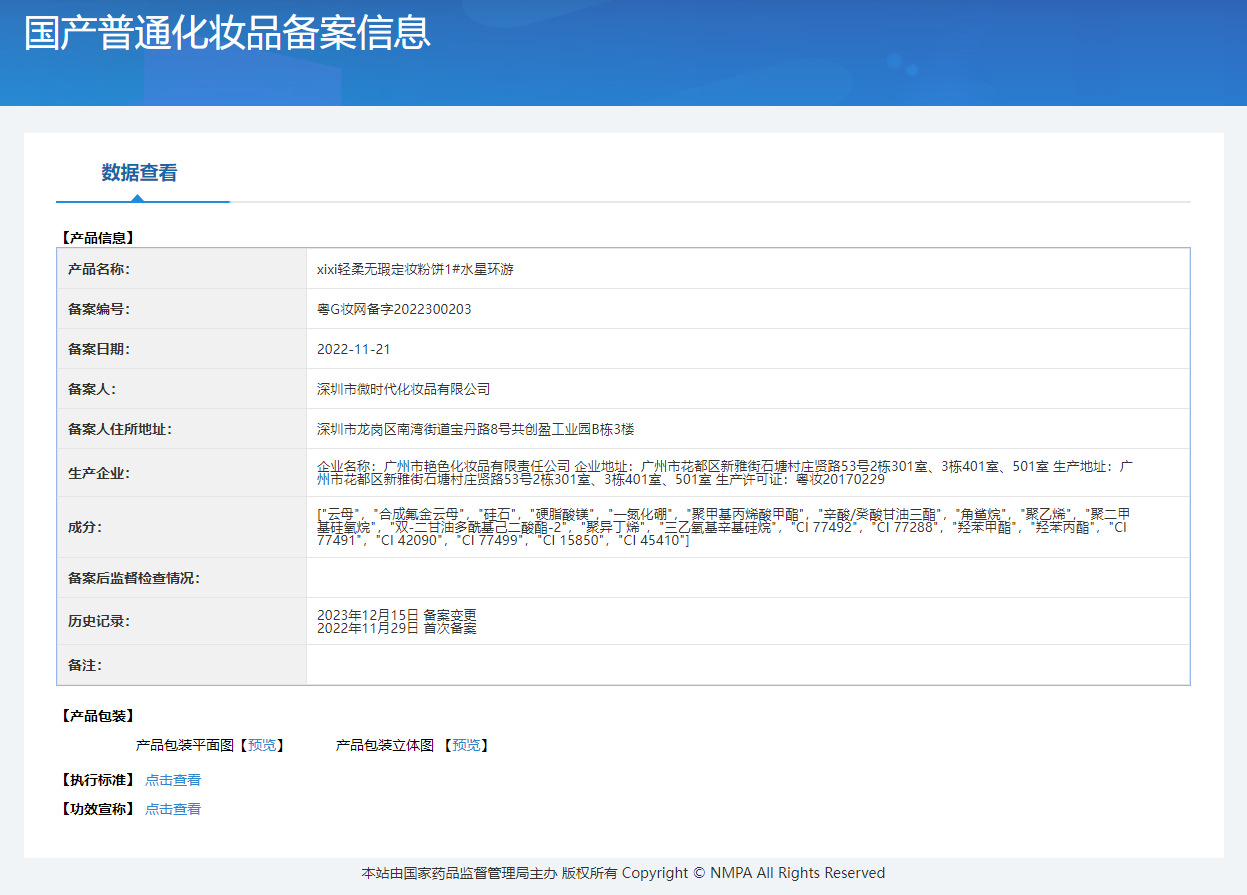Click the 【执行标准】 label
Viewport: 1247px width, 895px height.
pos(97,780)
